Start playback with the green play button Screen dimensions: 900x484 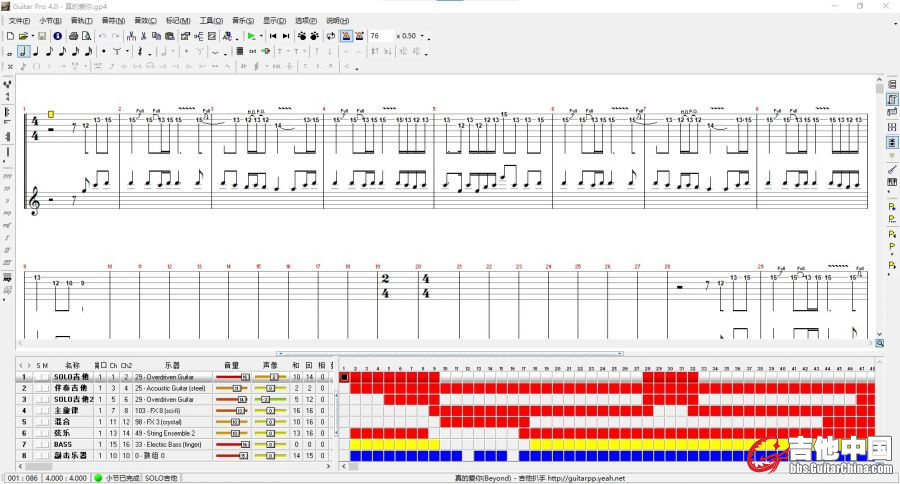pyautogui.click(x=251, y=36)
